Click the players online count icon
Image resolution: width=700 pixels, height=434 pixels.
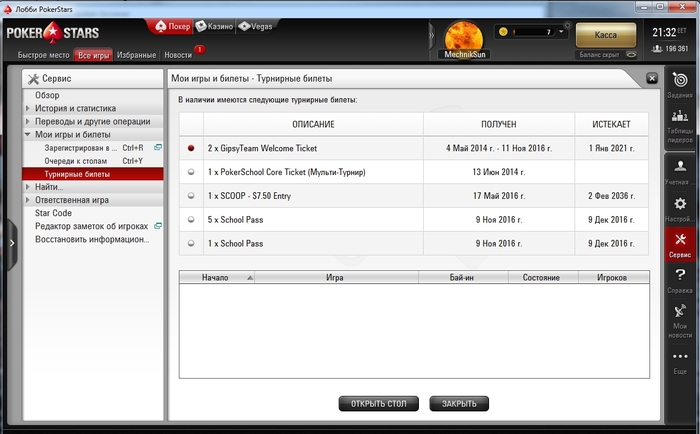click(657, 49)
